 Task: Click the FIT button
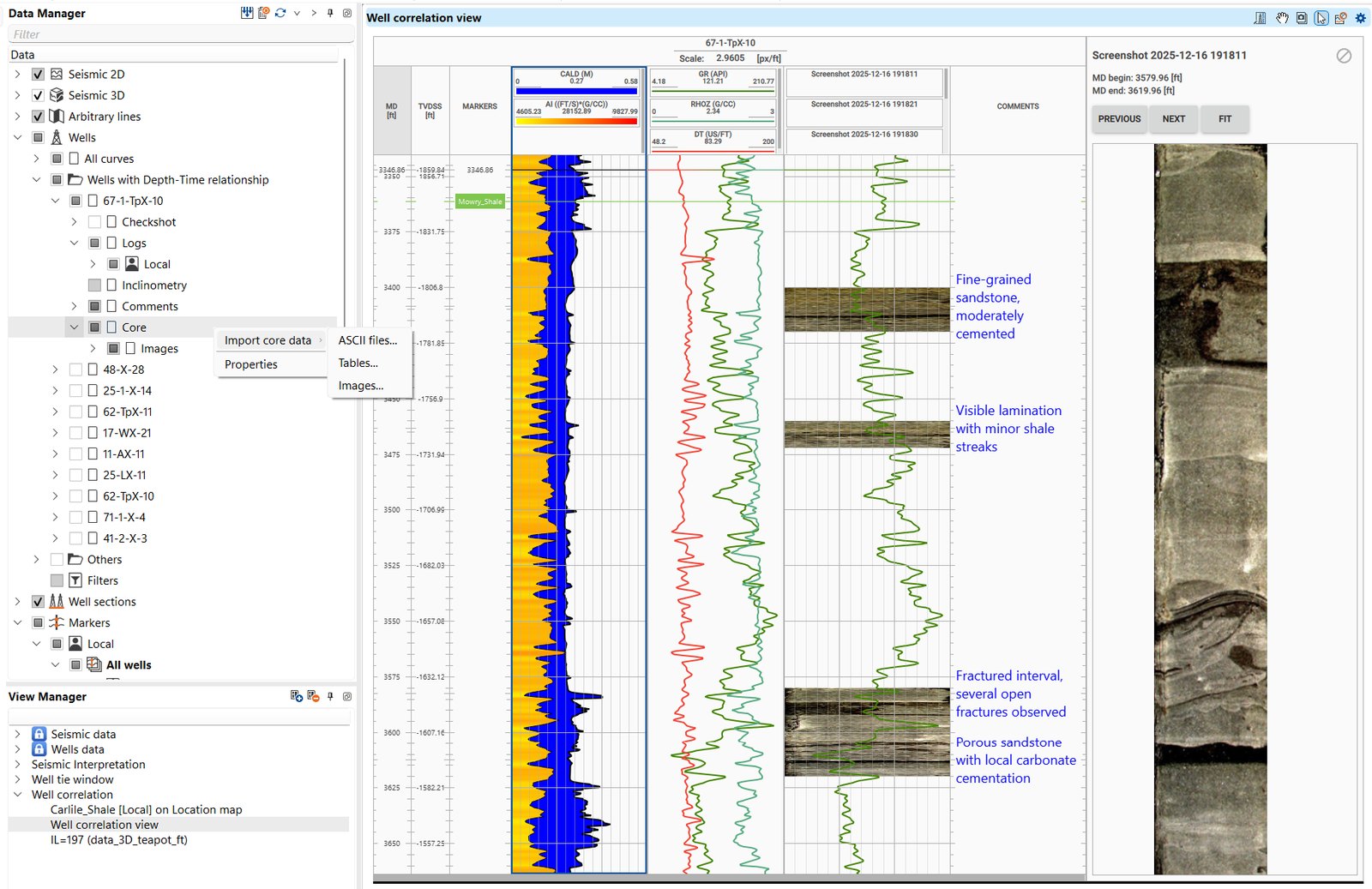(1225, 119)
